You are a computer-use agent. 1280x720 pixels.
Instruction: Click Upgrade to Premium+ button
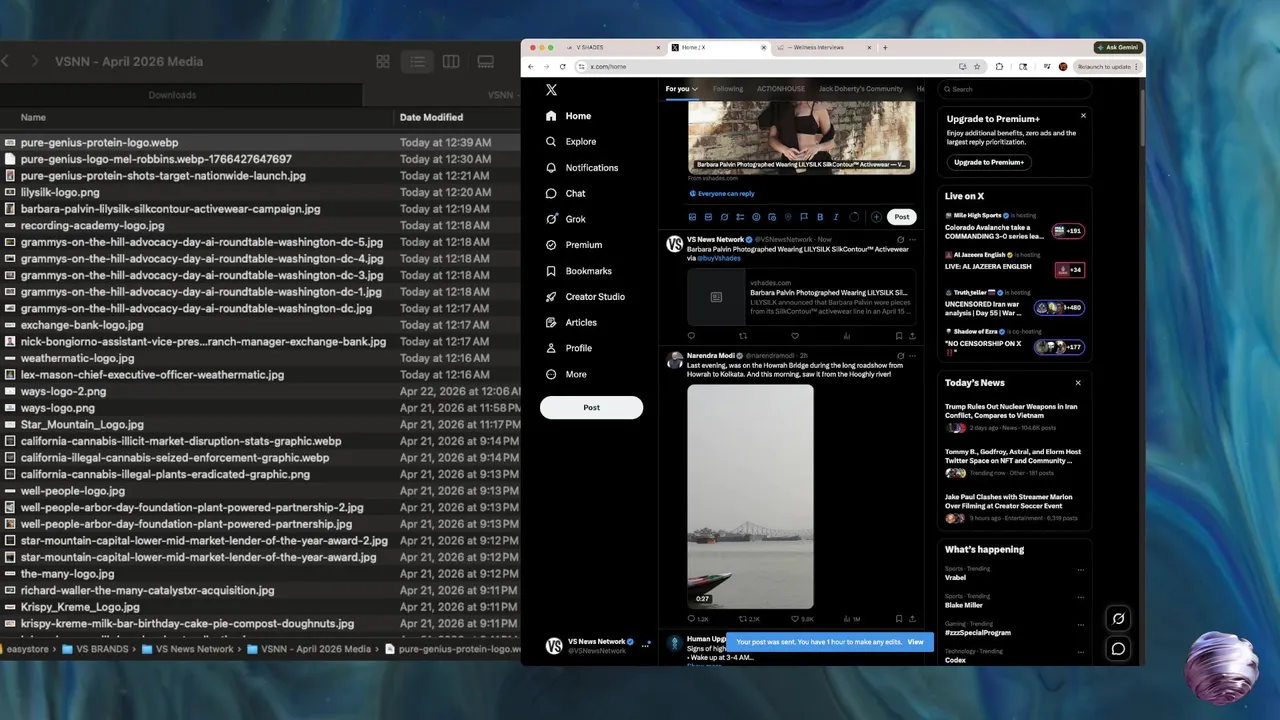[x=988, y=162]
